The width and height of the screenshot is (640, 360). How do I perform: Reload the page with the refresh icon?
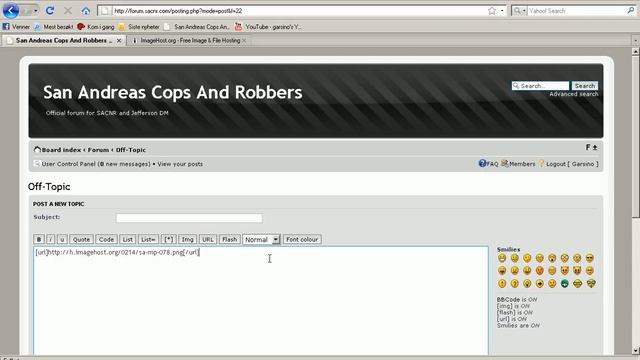(x=50, y=11)
